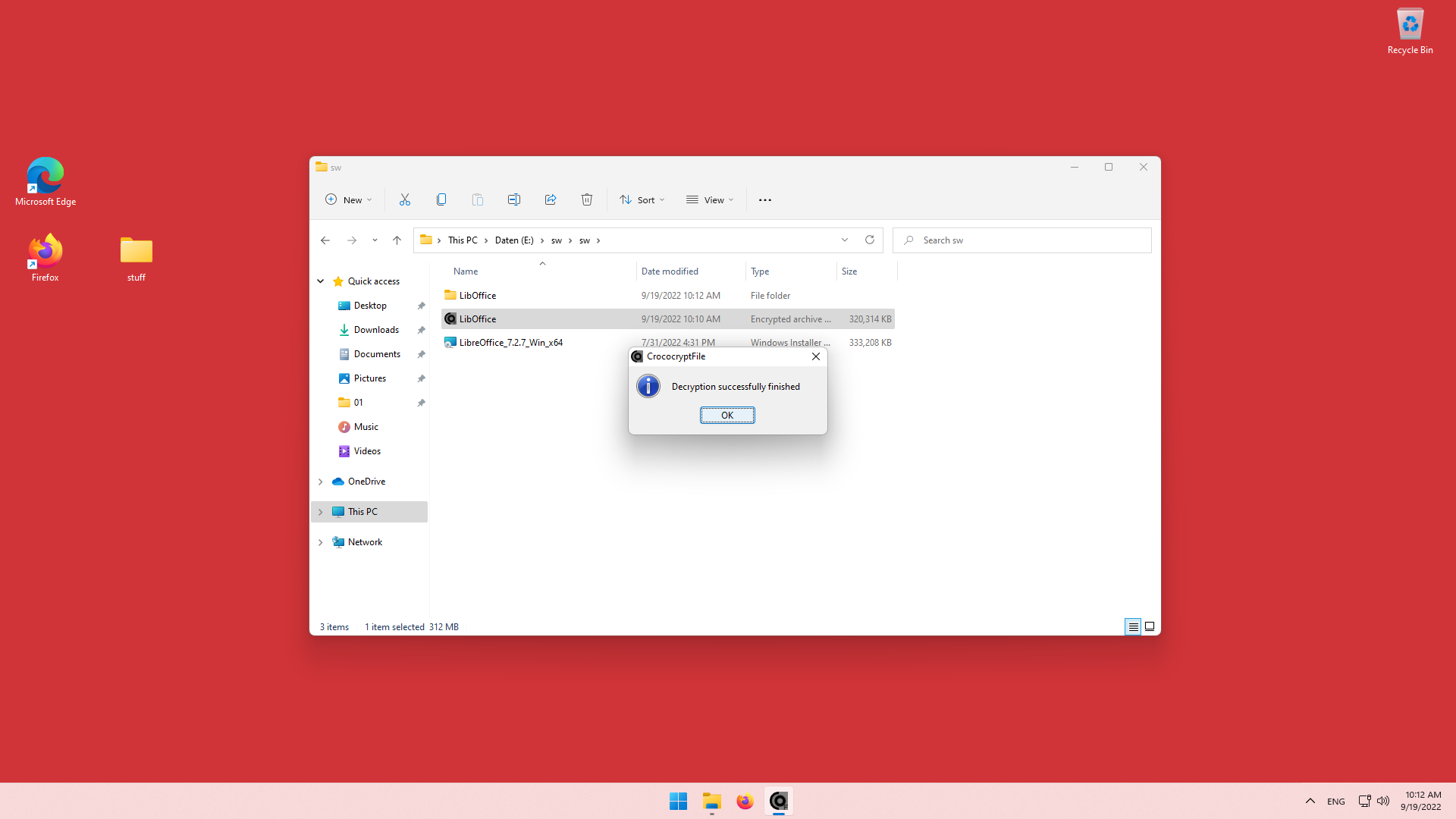This screenshot has width=1456, height=819.
Task: Click the Rename icon in Explorer toolbar
Action: point(514,199)
